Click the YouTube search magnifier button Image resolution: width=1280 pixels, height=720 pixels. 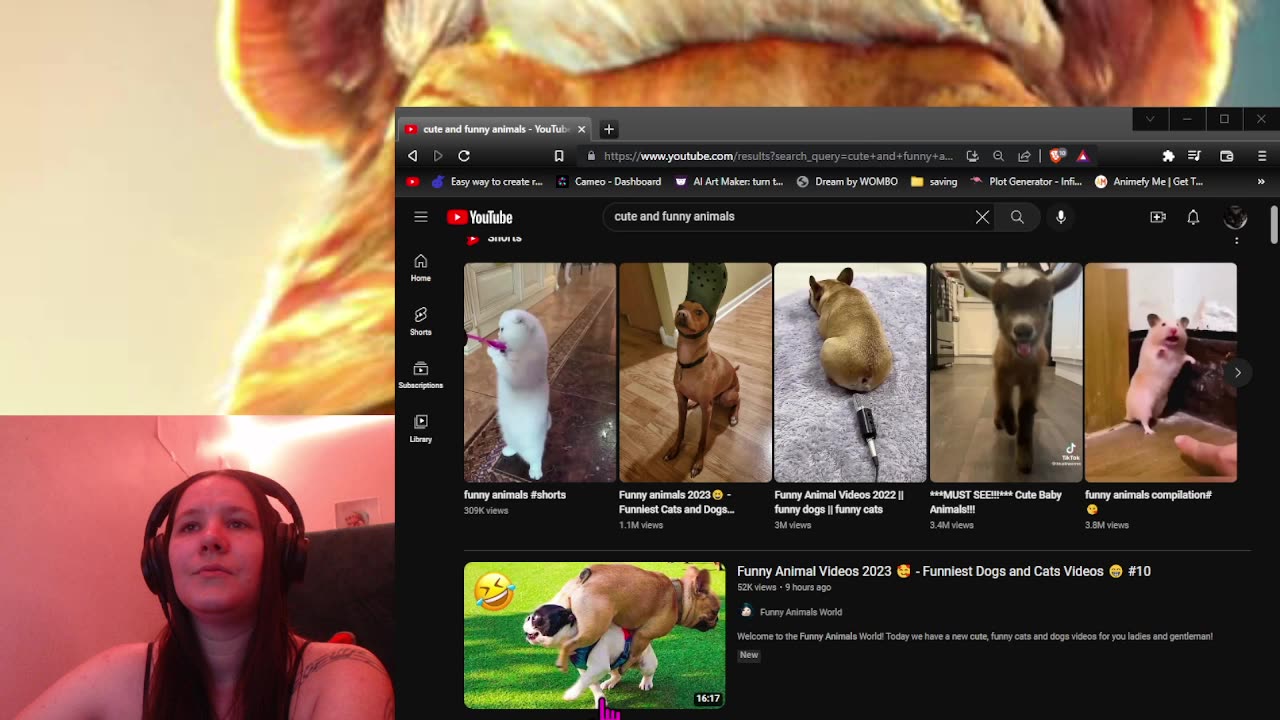pyautogui.click(x=1017, y=217)
